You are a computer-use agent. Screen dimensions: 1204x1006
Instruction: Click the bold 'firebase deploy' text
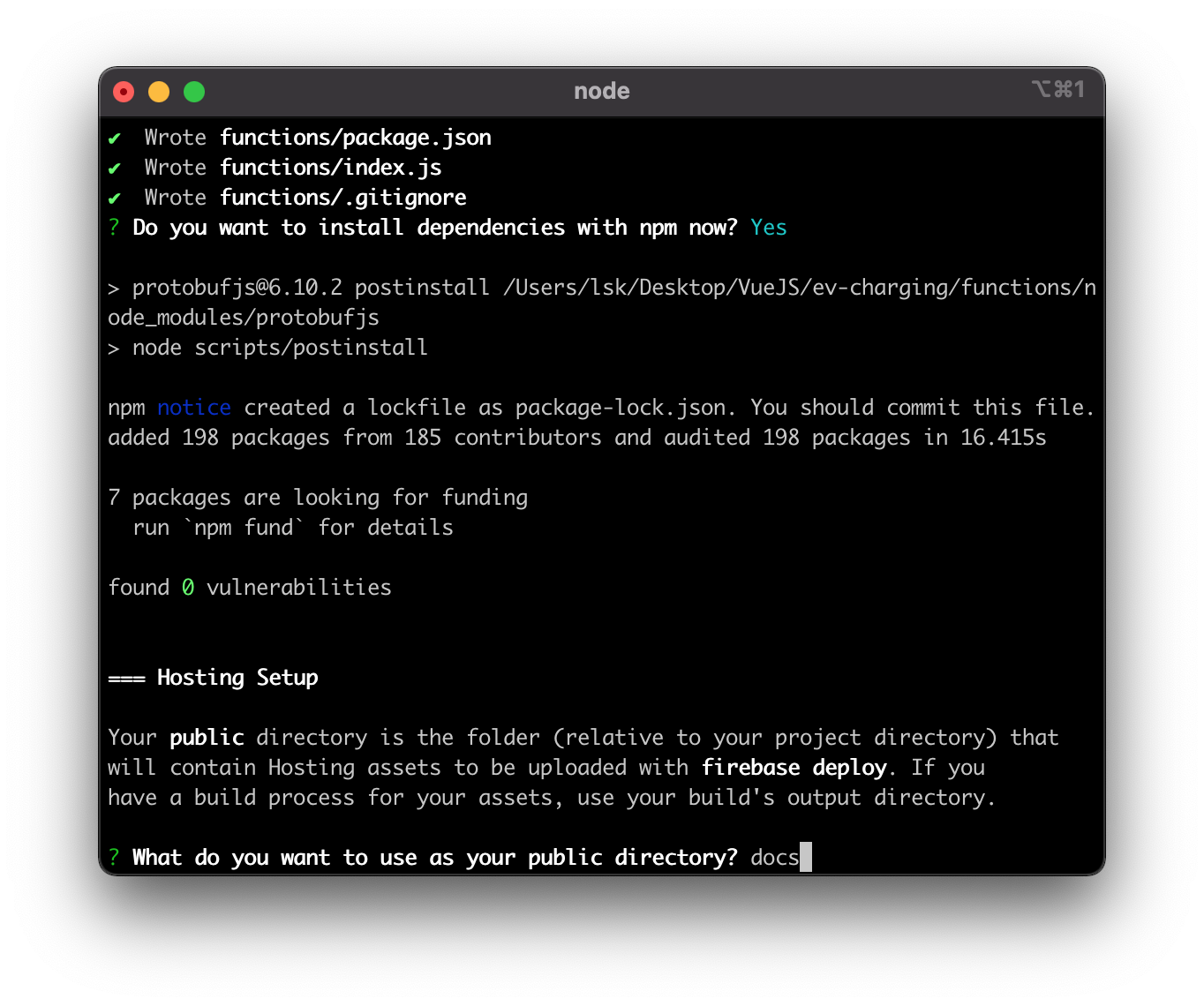(794, 768)
